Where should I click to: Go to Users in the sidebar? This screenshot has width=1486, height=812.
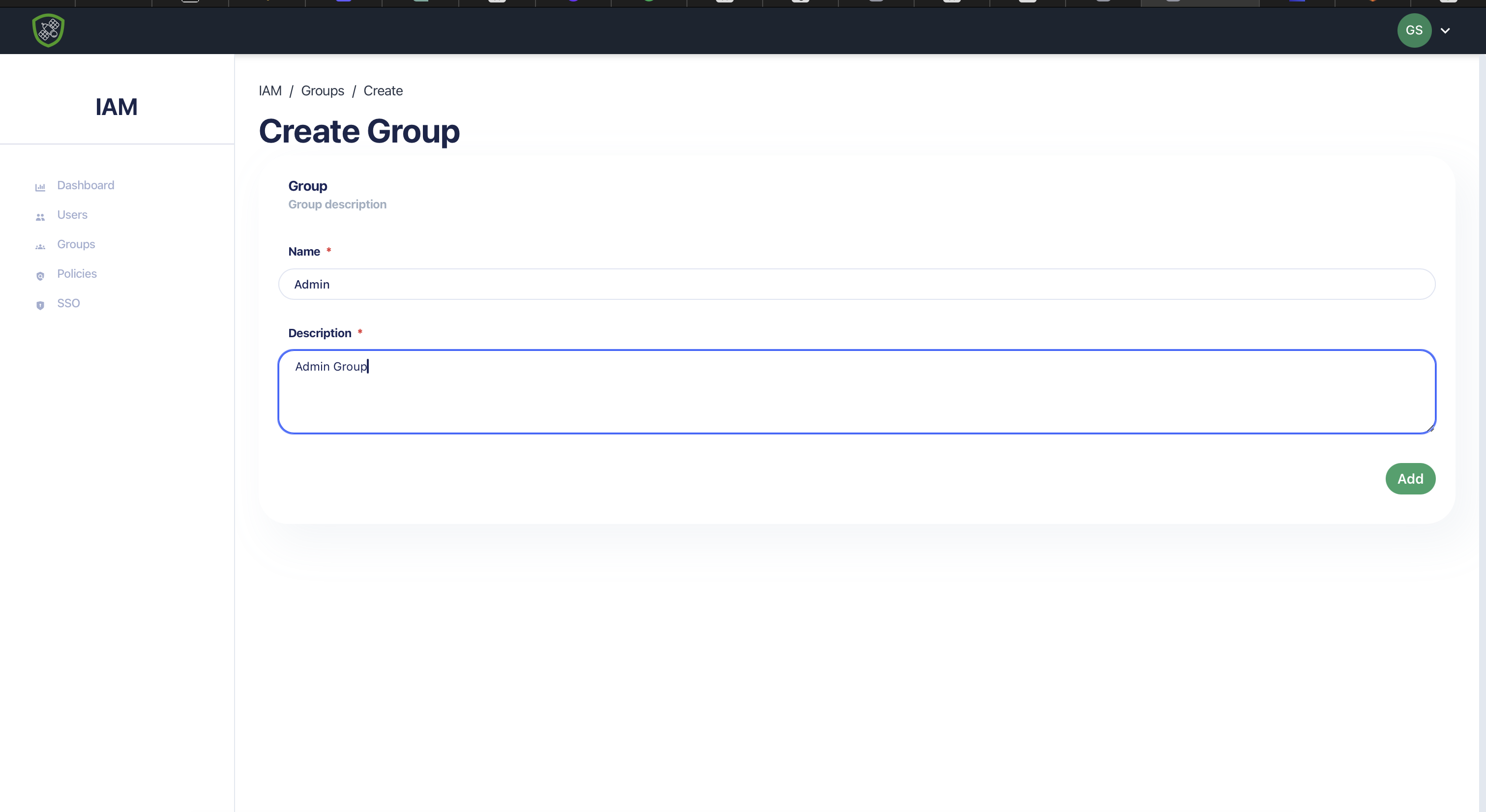point(72,214)
